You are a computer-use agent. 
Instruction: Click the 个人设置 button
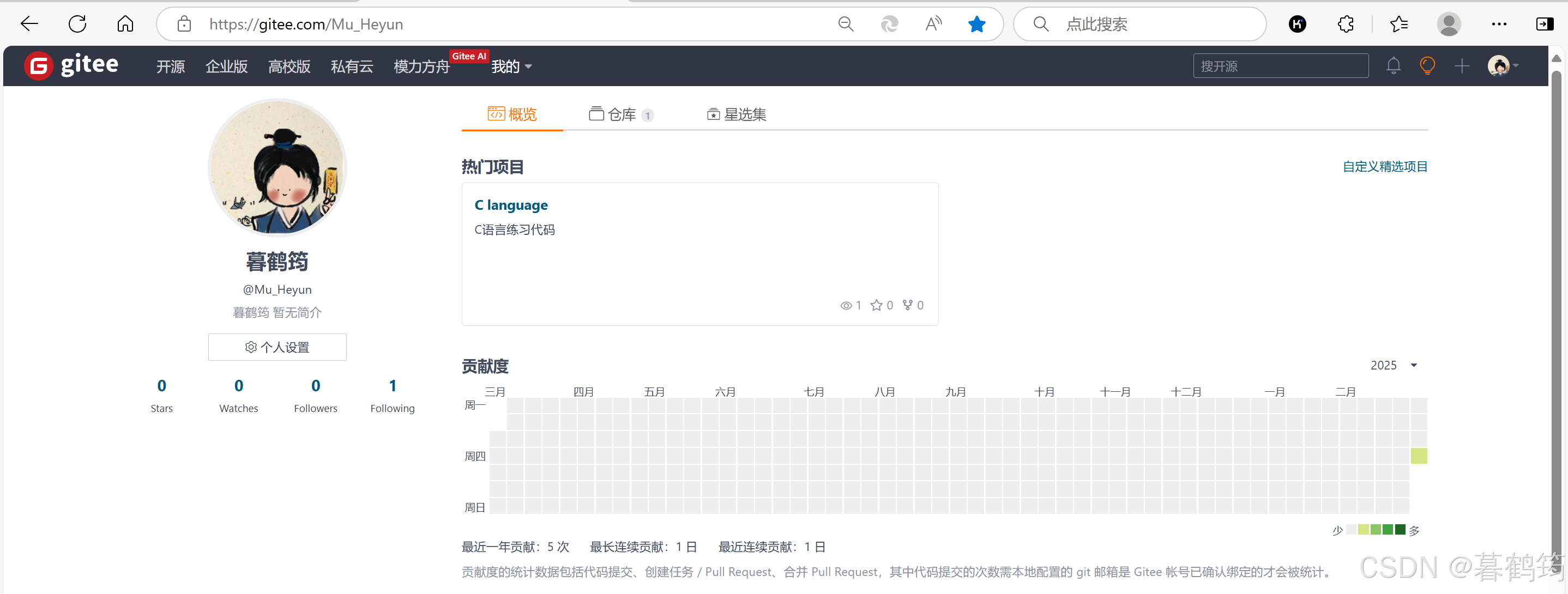click(277, 347)
